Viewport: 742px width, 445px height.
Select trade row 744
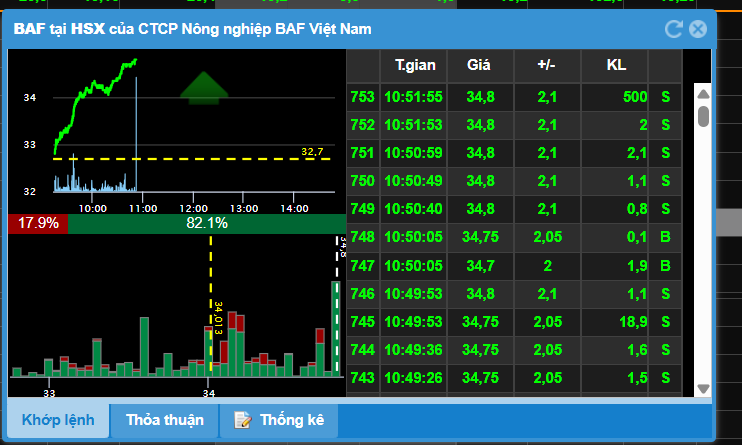click(x=514, y=350)
